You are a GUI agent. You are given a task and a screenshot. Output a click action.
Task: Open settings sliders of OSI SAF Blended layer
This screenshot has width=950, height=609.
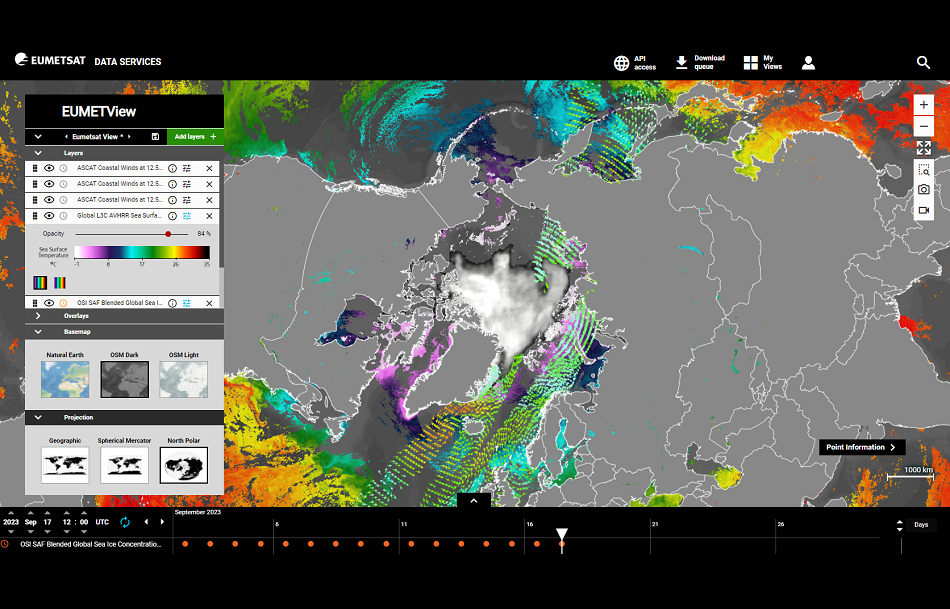[187, 303]
